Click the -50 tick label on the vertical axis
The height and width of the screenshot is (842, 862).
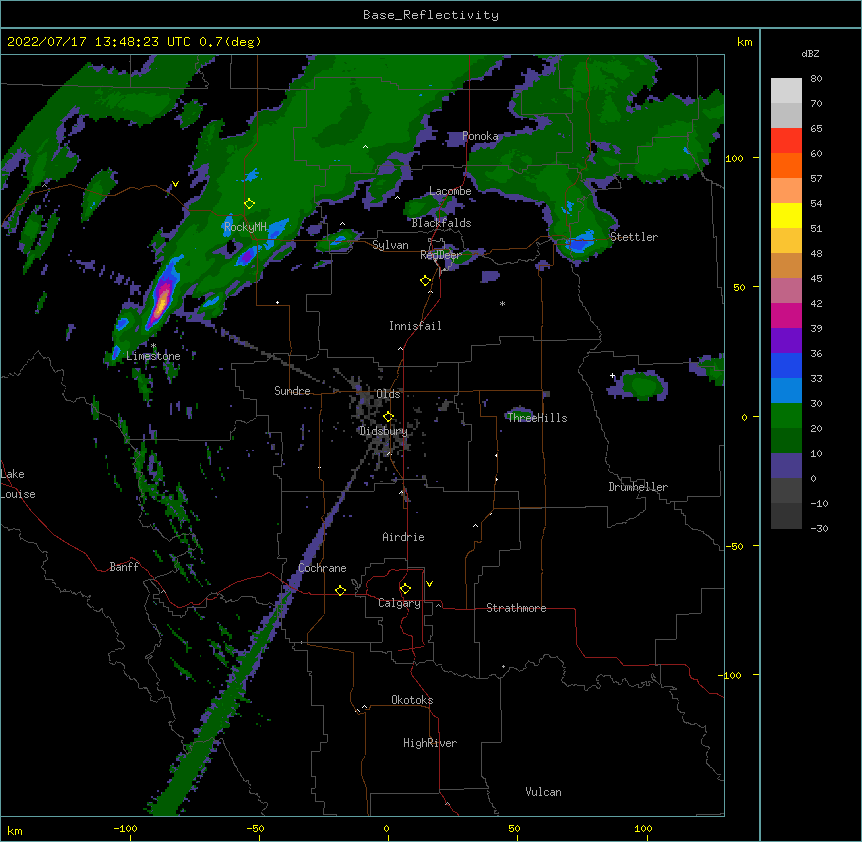734,546
